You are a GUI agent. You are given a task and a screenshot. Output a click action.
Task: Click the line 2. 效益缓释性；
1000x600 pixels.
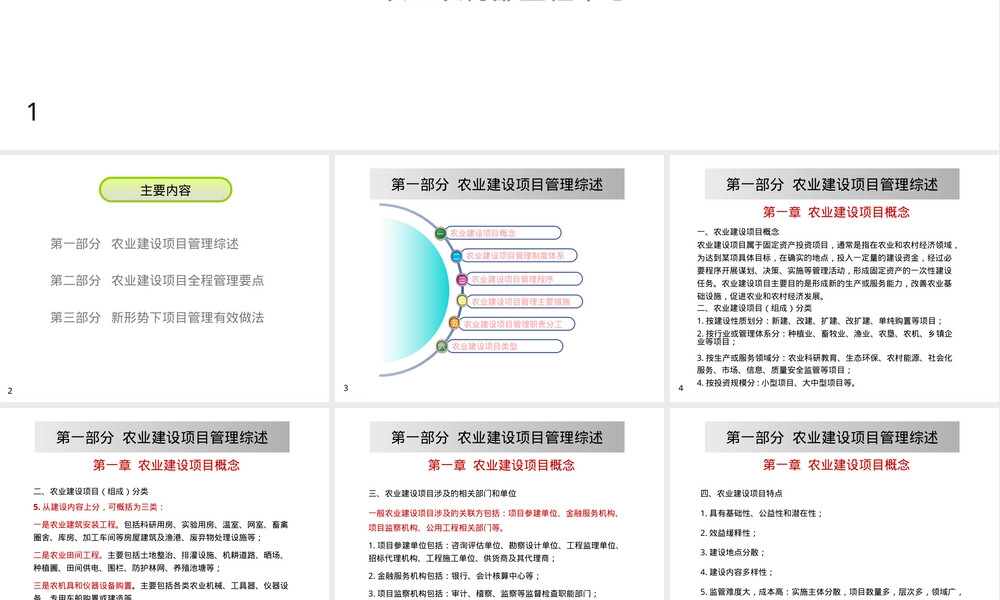pyautogui.click(x=728, y=533)
